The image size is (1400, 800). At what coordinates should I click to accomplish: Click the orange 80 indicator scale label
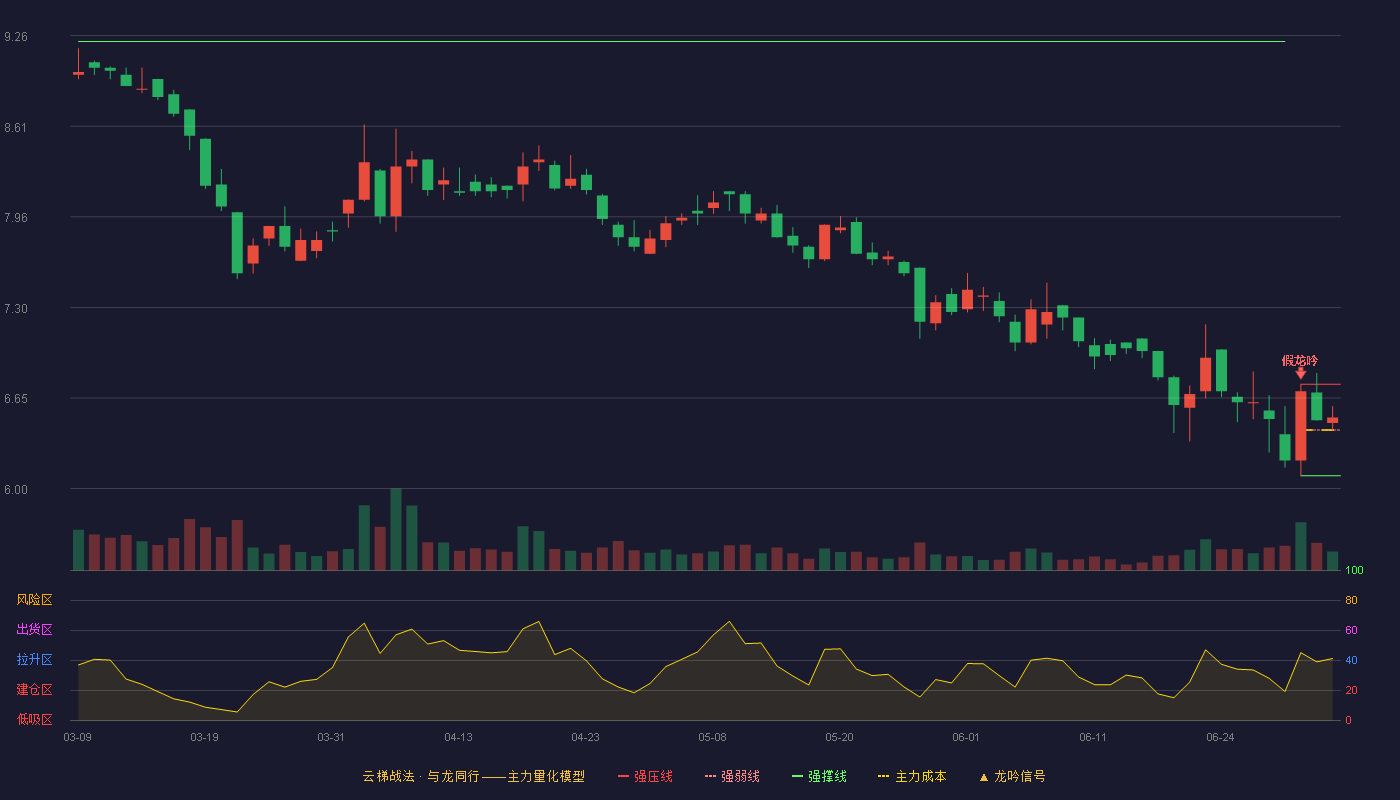pos(1351,600)
